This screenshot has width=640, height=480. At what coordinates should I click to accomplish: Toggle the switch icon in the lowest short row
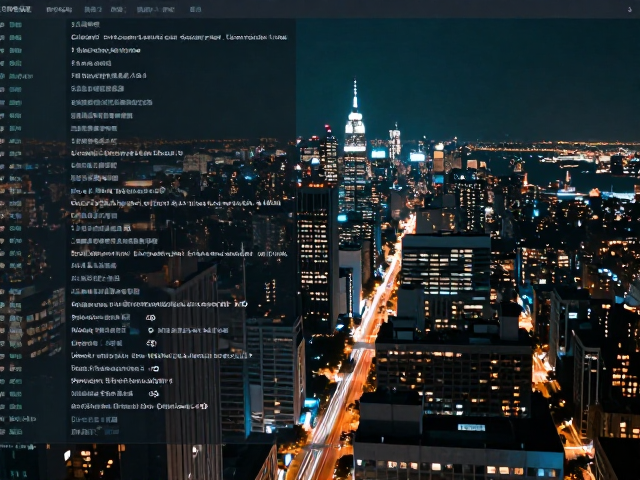click(154, 394)
